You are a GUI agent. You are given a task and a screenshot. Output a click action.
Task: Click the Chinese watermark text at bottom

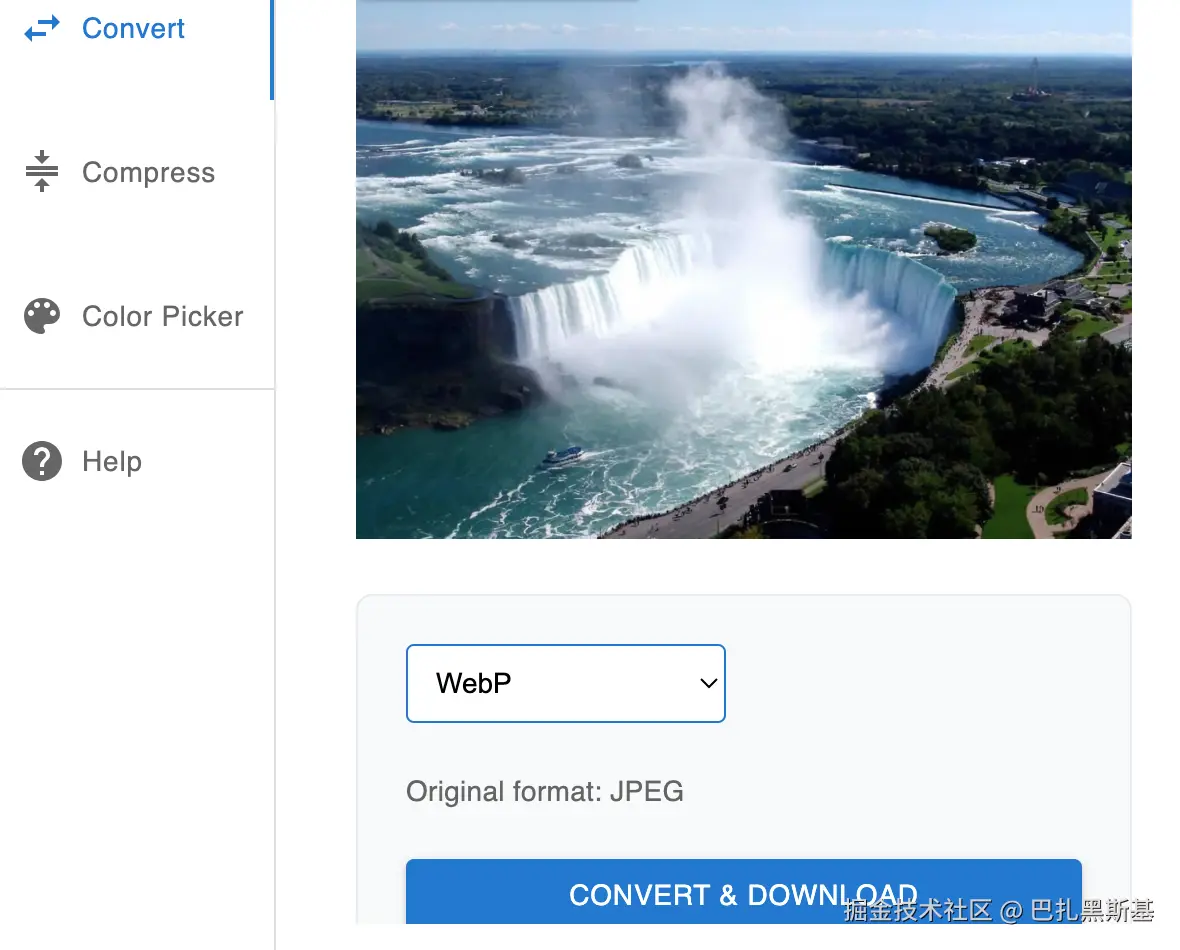pos(999,910)
